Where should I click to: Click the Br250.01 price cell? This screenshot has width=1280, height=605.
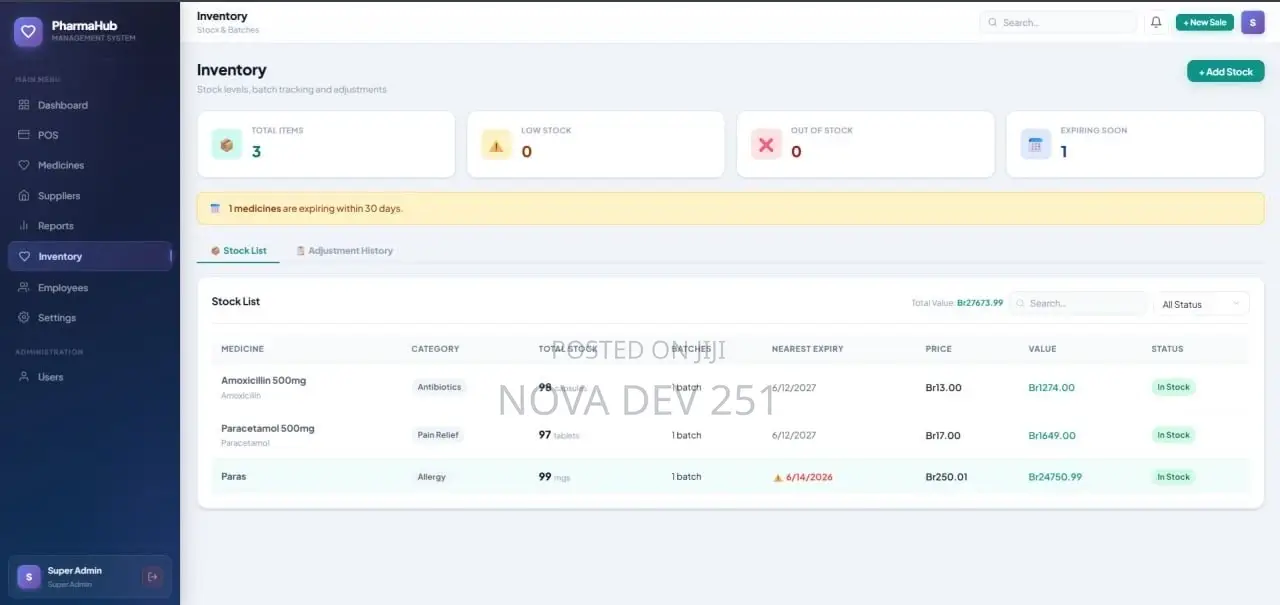tap(947, 477)
